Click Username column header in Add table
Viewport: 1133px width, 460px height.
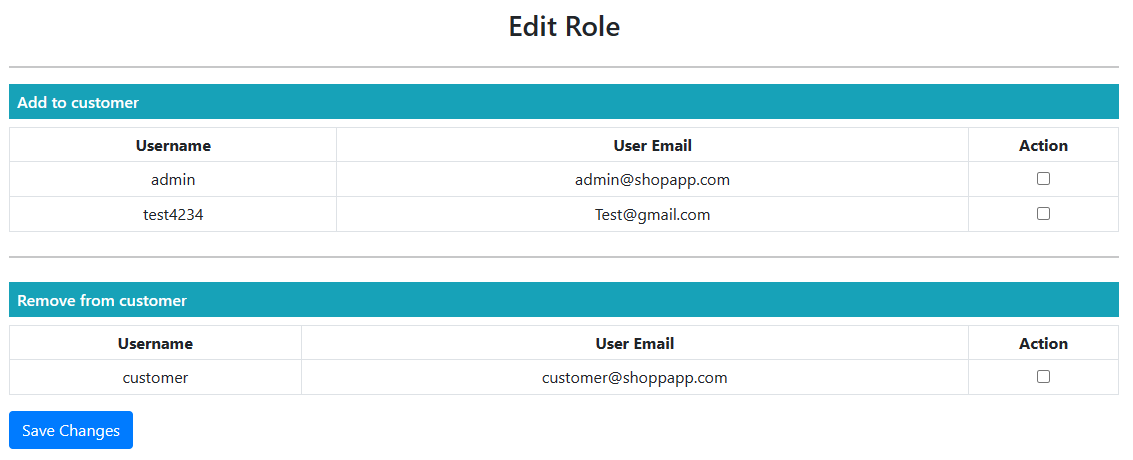[173, 145]
